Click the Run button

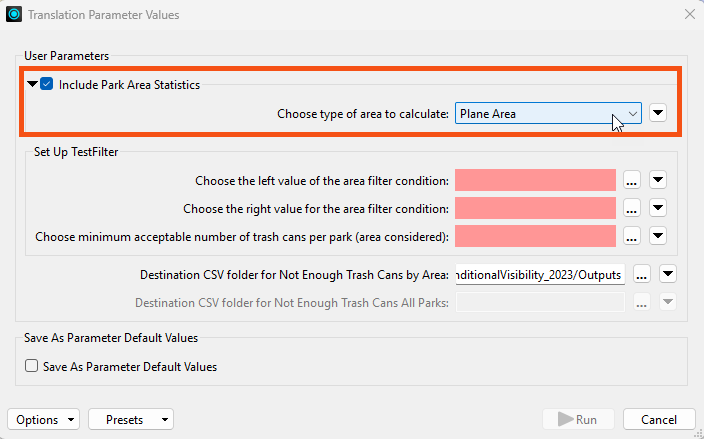click(x=578, y=420)
